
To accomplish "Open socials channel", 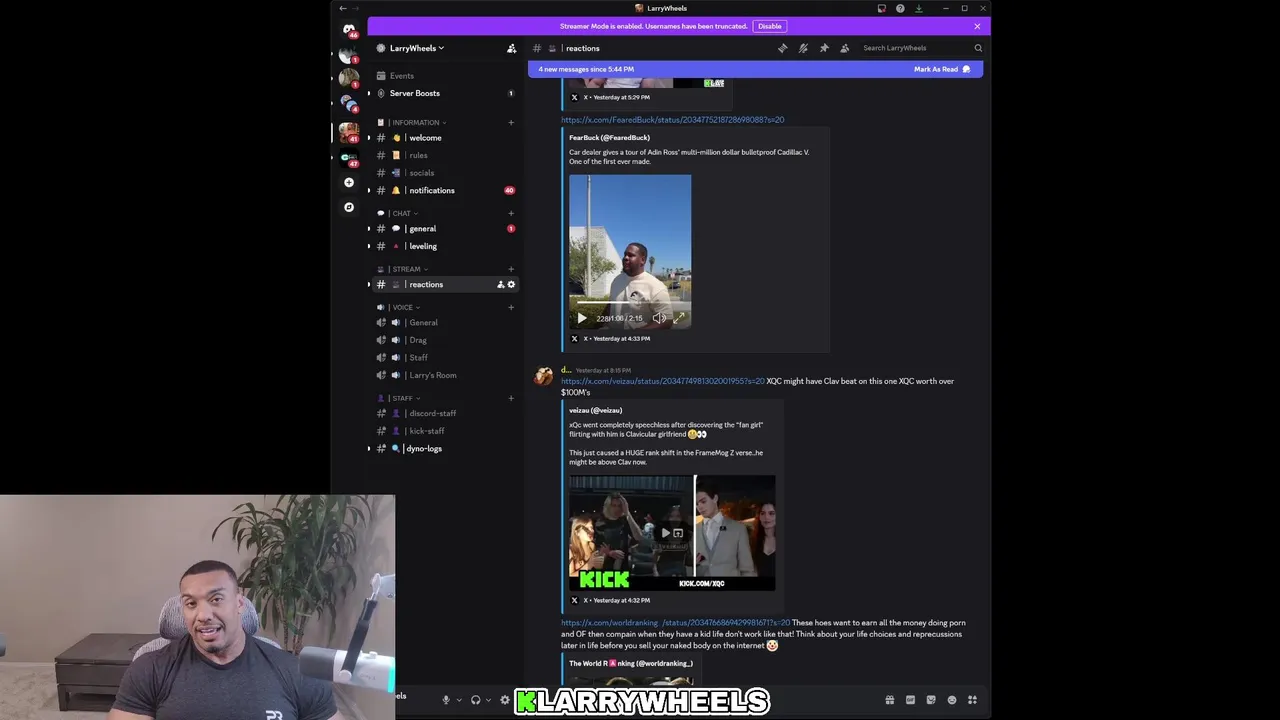I will (445, 173).
